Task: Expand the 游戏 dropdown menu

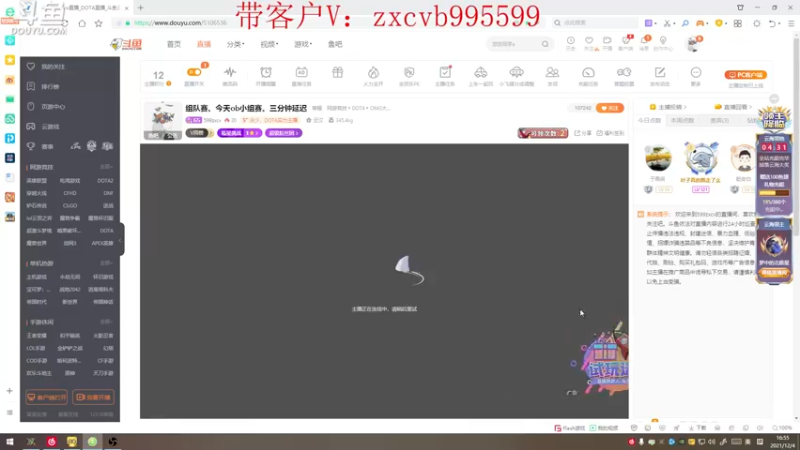Action: tap(303, 44)
